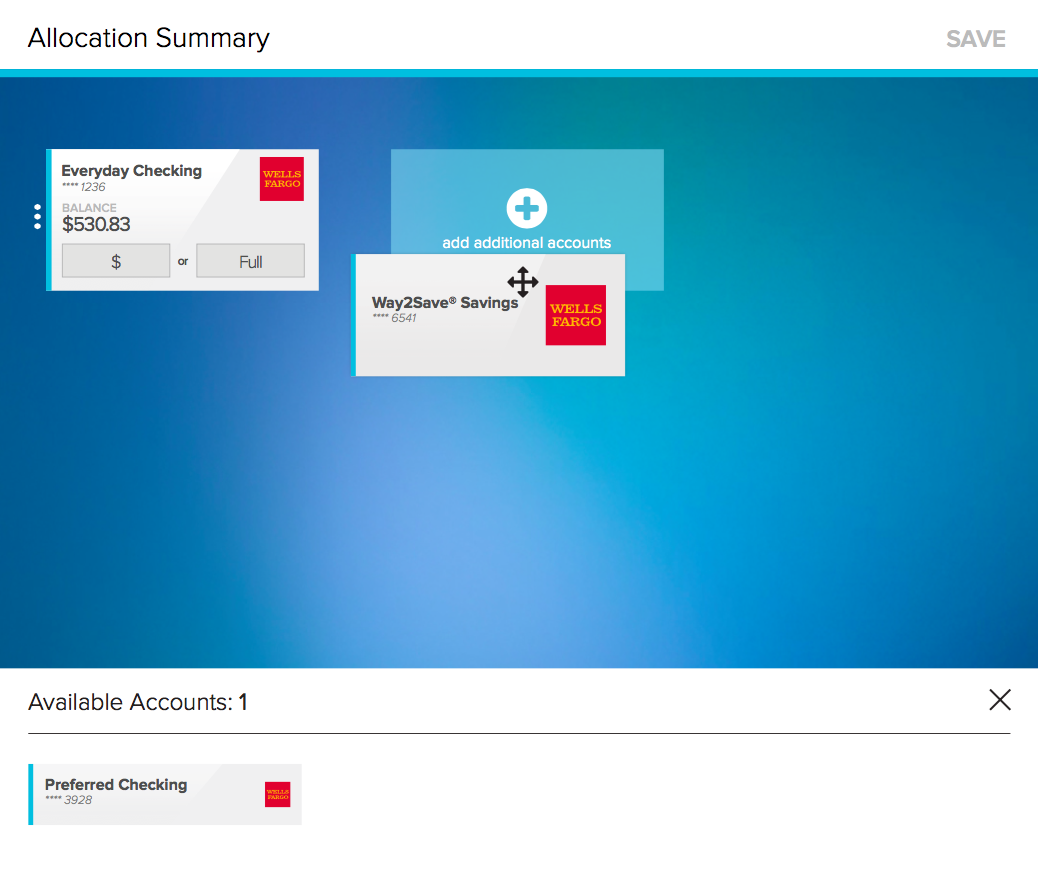The width and height of the screenshot is (1038, 879).
Task: Click the $530.83 balance amount
Action: [96, 224]
